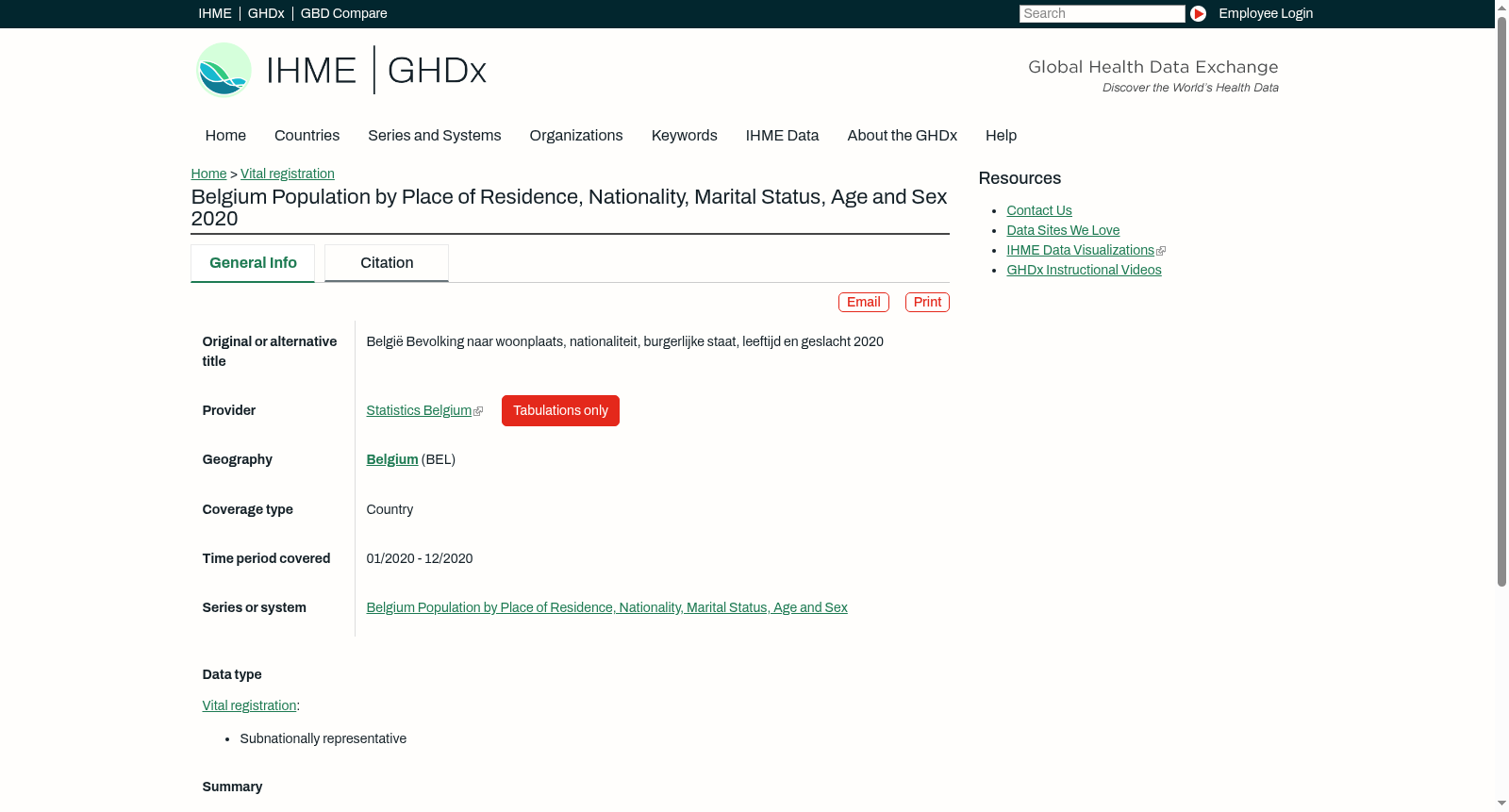This screenshot has height=812, width=1509.
Task: Go to Home in main navigation menu
Action: (x=225, y=136)
